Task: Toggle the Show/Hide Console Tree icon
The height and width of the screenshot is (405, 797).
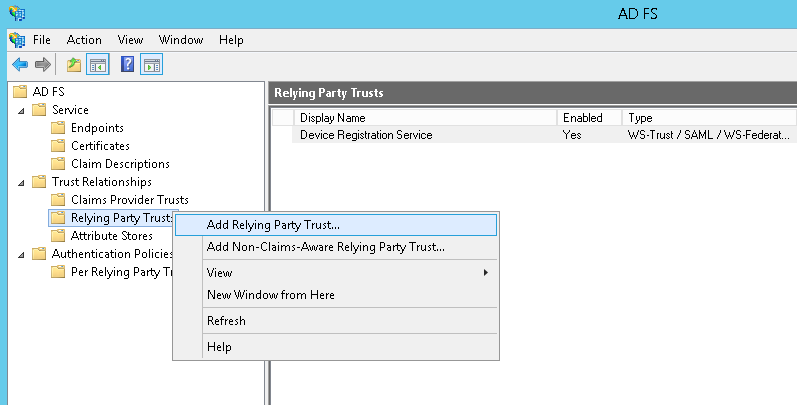Action: [x=98, y=65]
